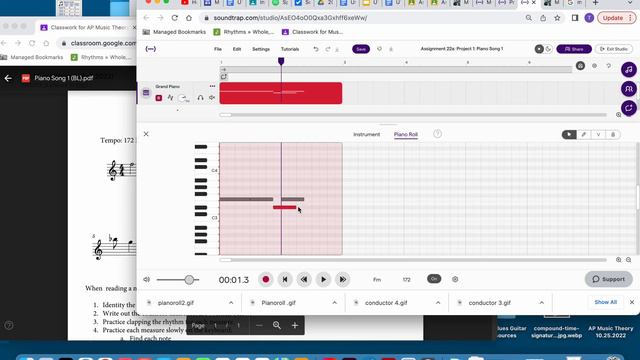The width and height of the screenshot is (640, 360).
Task: Open Grand Piano track options menu
Action: 212,86
